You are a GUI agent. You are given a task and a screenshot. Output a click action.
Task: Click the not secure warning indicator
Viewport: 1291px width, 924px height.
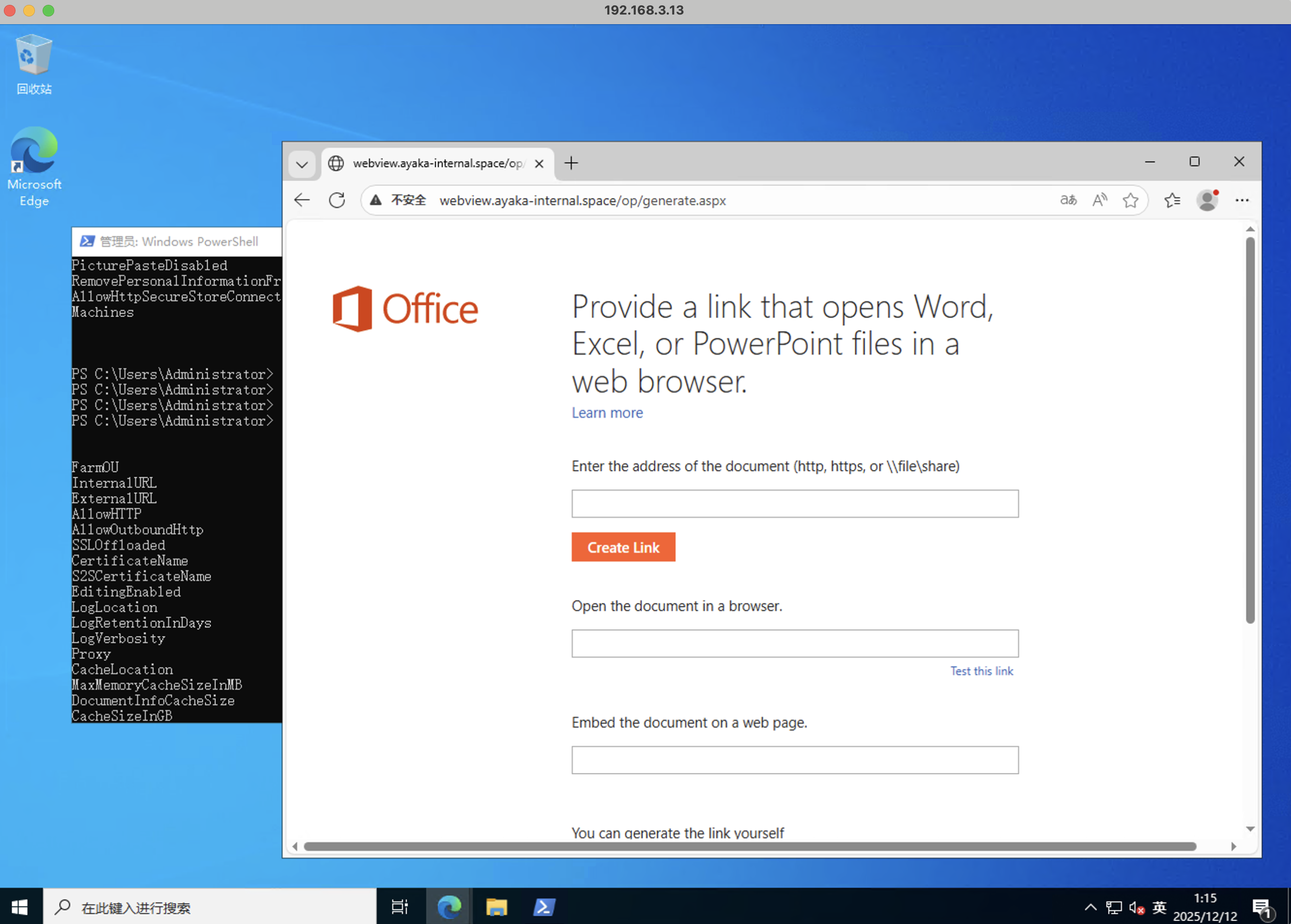(x=398, y=200)
